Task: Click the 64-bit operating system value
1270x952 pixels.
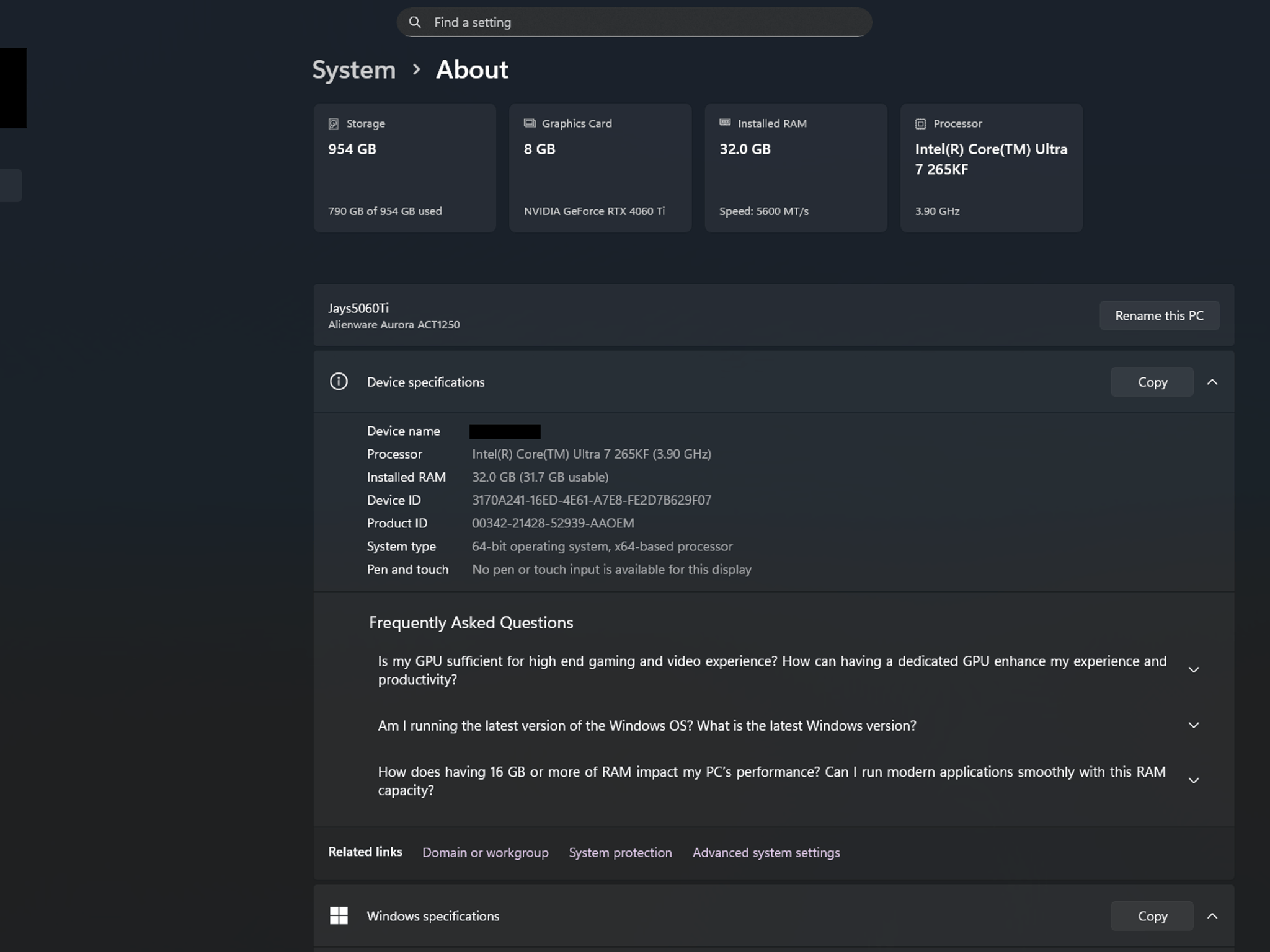Action: [x=602, y=547]
